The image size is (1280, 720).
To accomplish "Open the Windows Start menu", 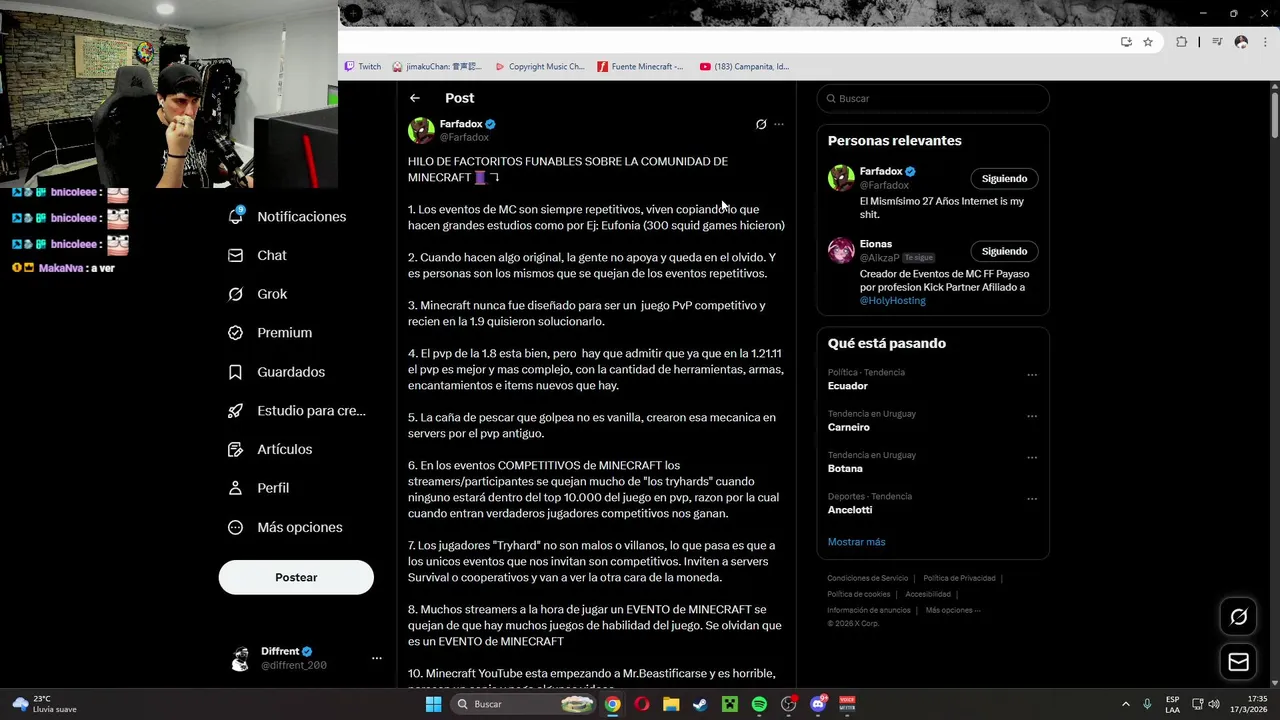I will pyautogui.click(x=433, y=704).
